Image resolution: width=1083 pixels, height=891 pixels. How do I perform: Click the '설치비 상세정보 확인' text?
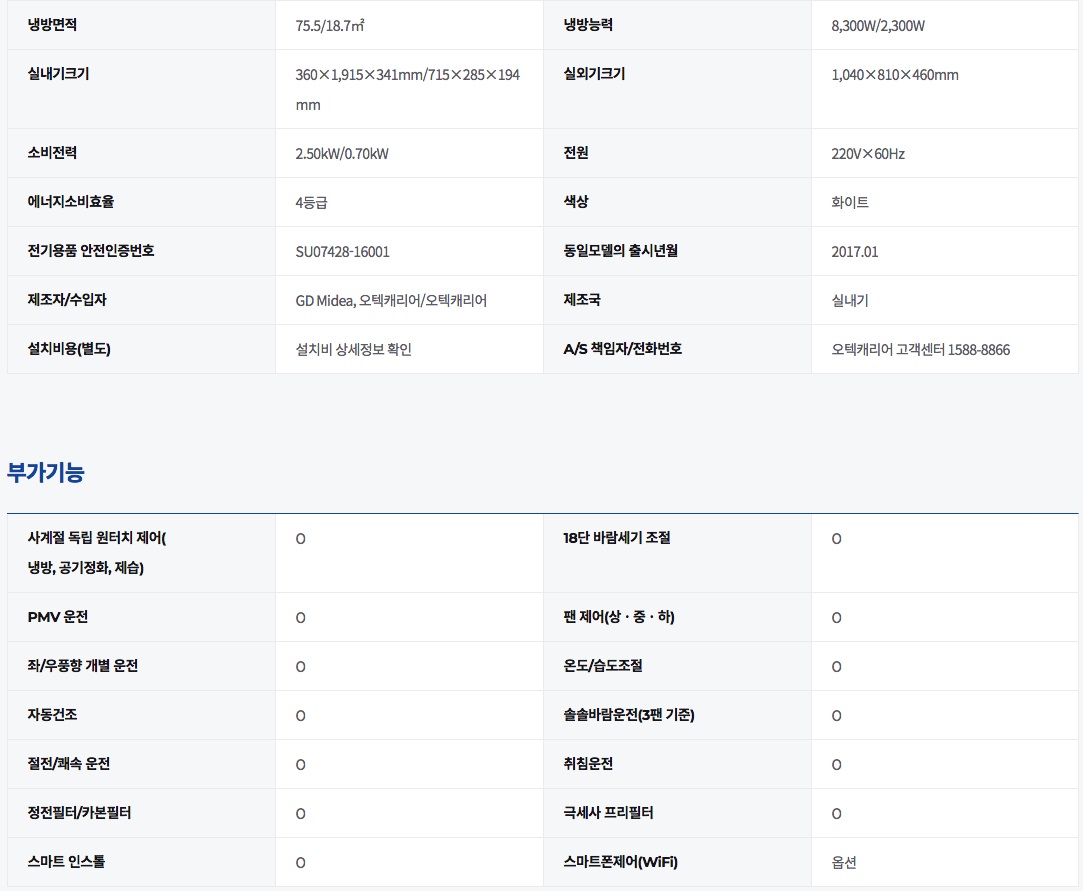pyautogui.click(x=353, y=349)
